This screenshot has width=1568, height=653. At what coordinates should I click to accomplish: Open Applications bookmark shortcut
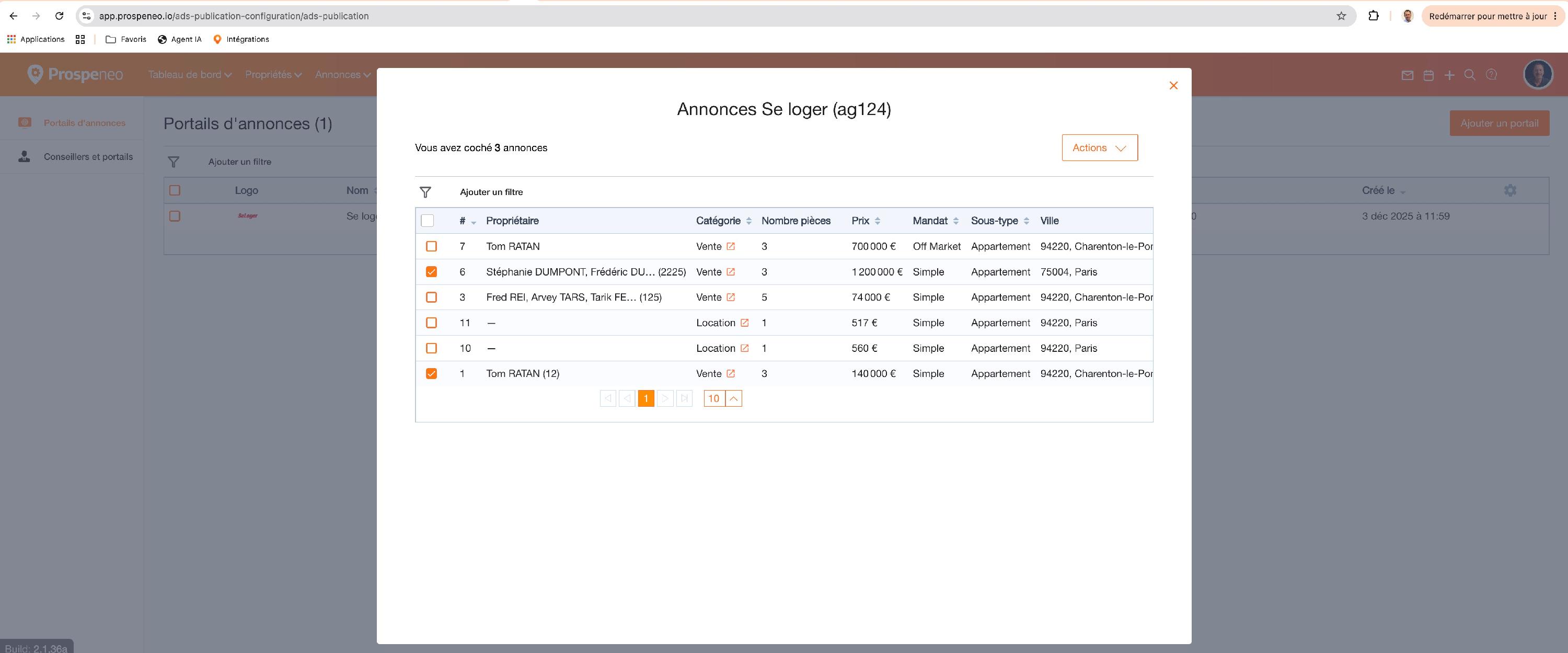click(36, 39)
